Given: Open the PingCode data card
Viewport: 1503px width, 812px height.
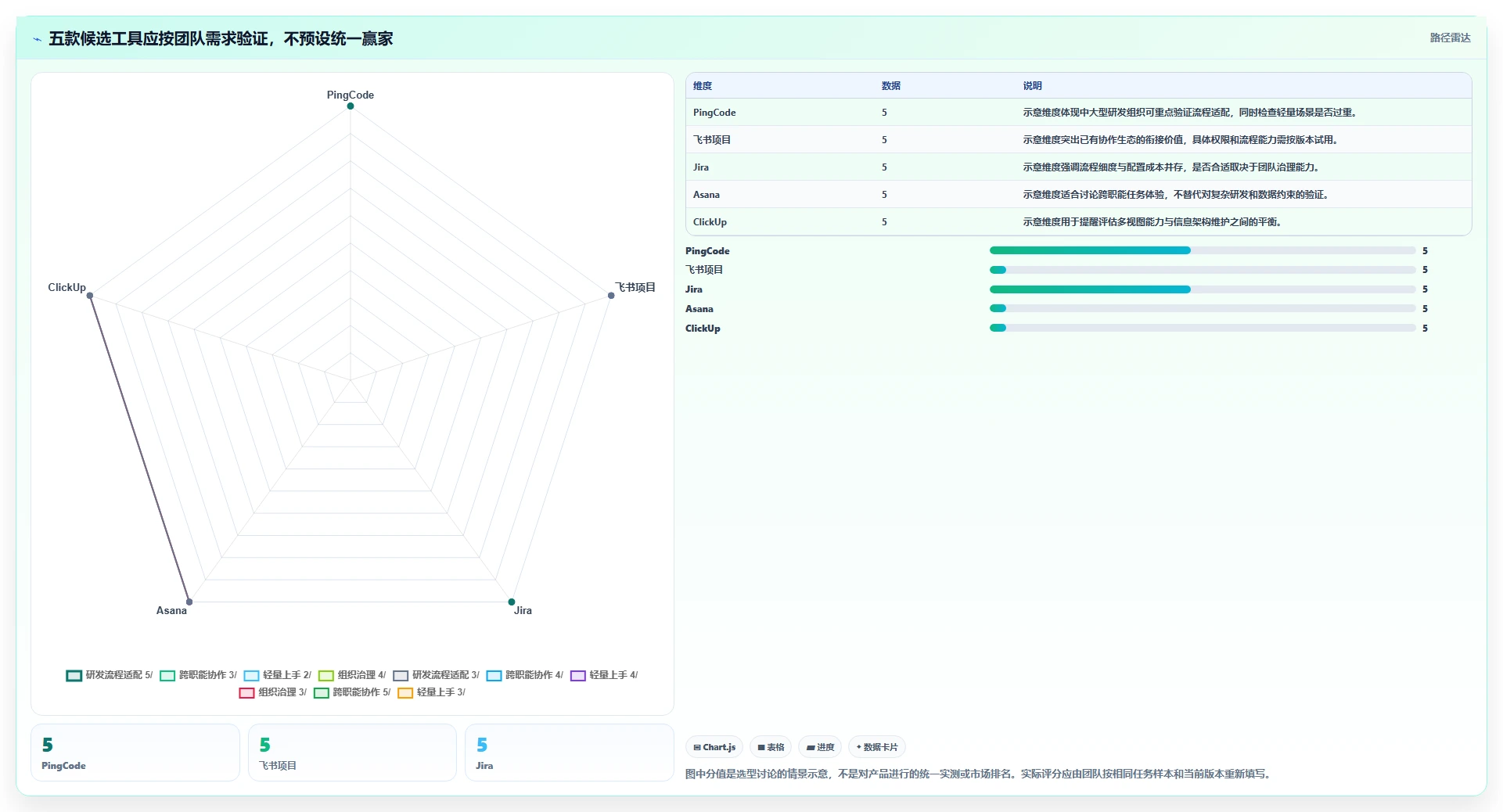Looking at the screenshot, I should tap(135, 753).
